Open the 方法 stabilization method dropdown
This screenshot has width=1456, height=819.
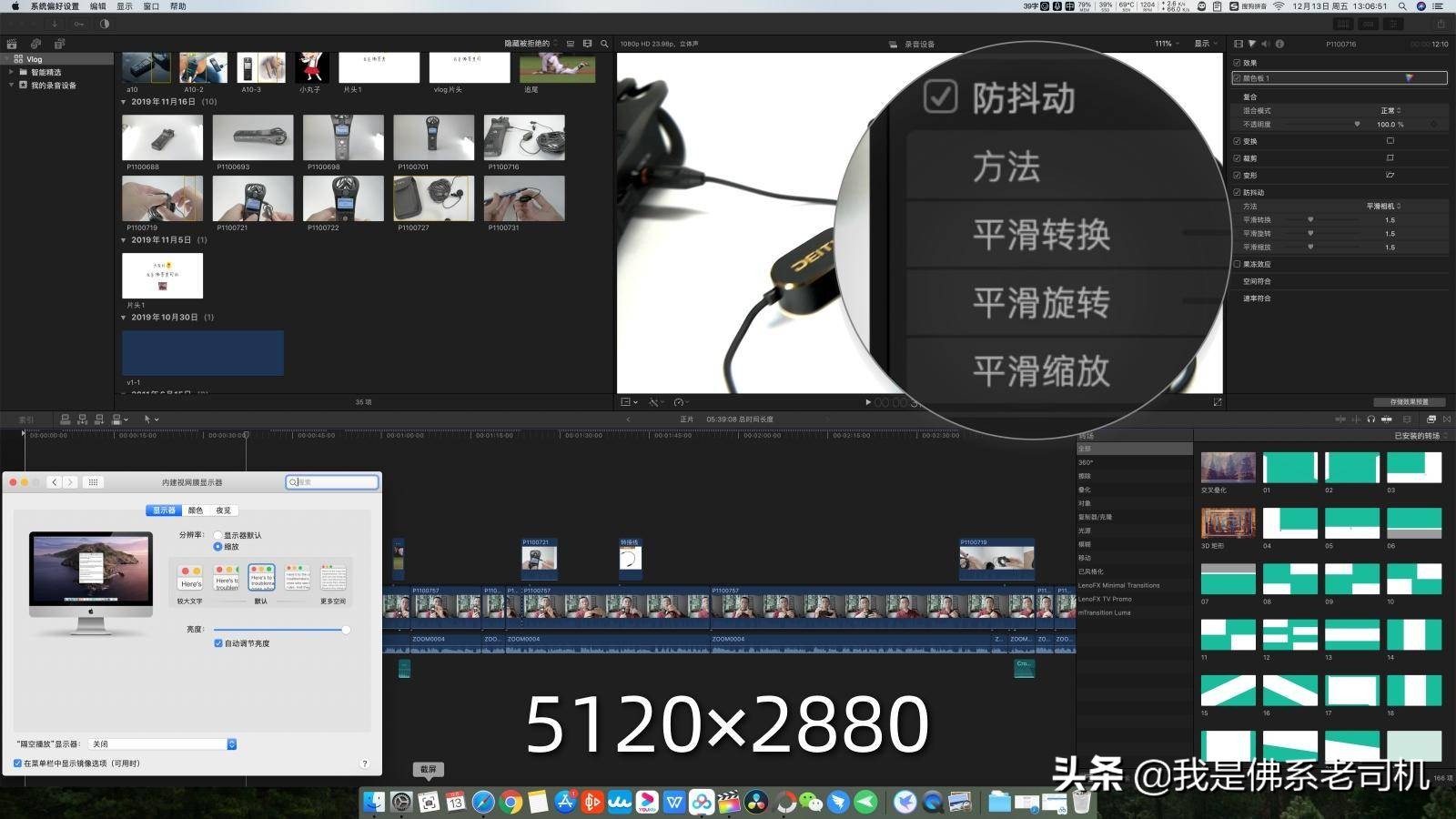point(1383,206)
